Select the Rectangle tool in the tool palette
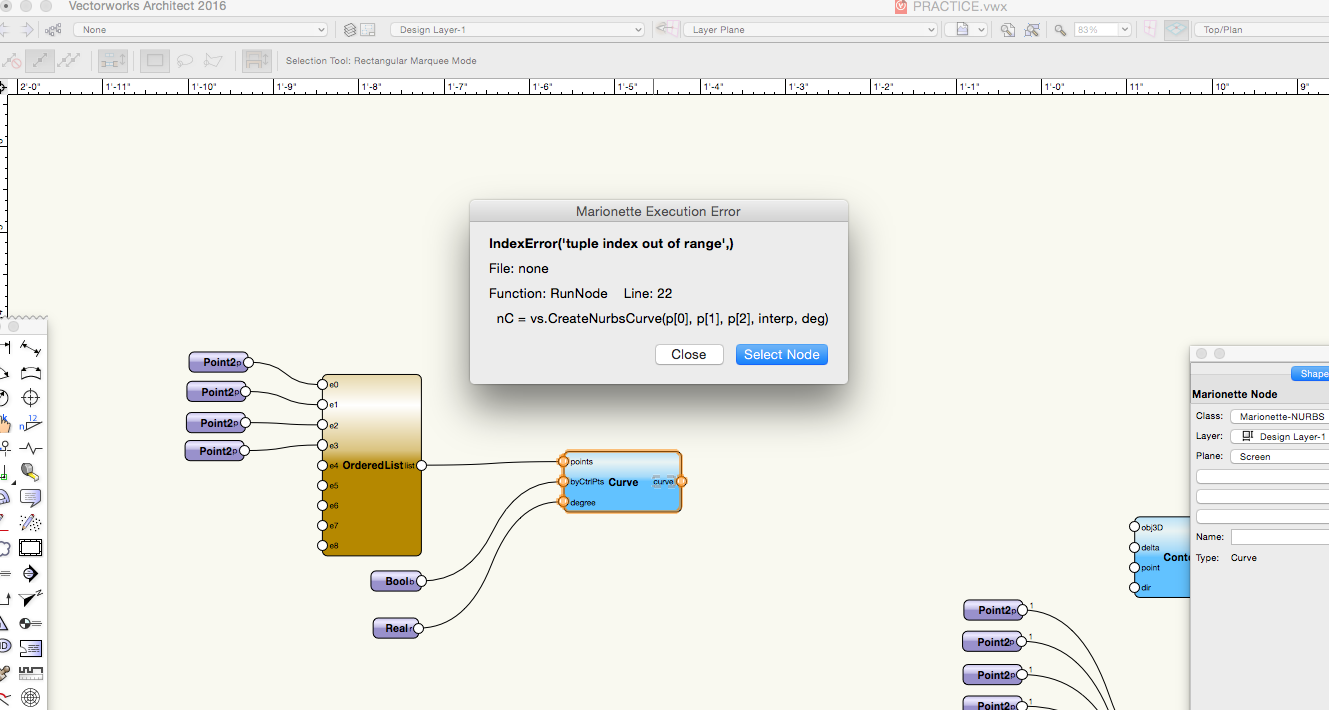 click(x=31, y=547)
